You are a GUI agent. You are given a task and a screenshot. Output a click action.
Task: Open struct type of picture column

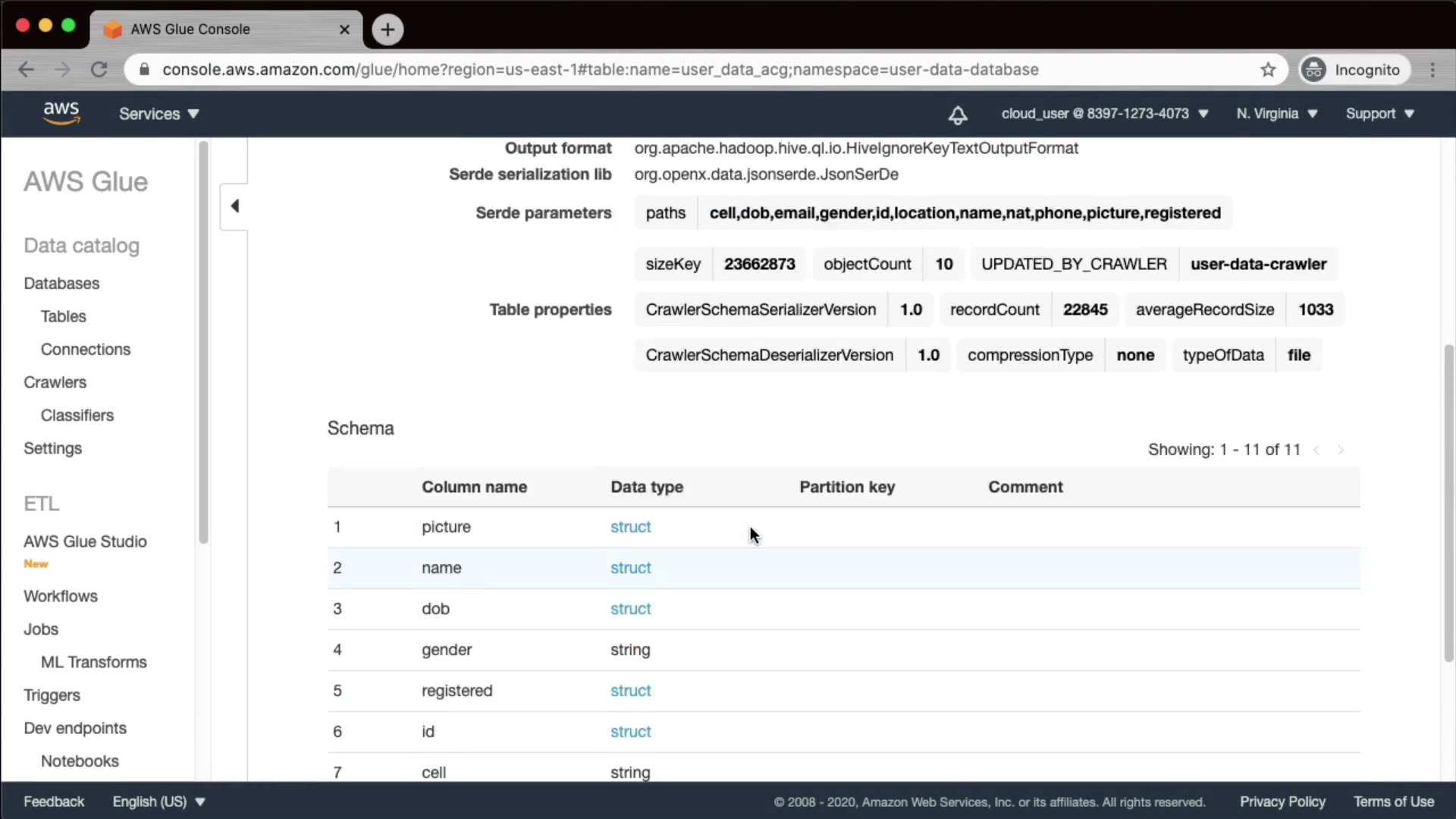point(630,527)
